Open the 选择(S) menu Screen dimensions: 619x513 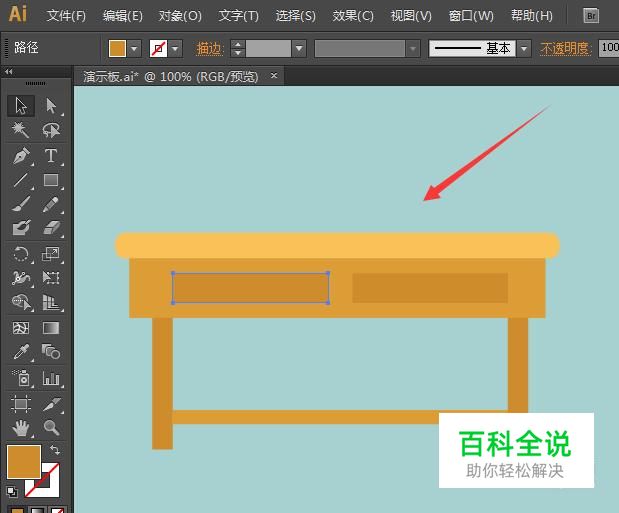click(296, 16)
